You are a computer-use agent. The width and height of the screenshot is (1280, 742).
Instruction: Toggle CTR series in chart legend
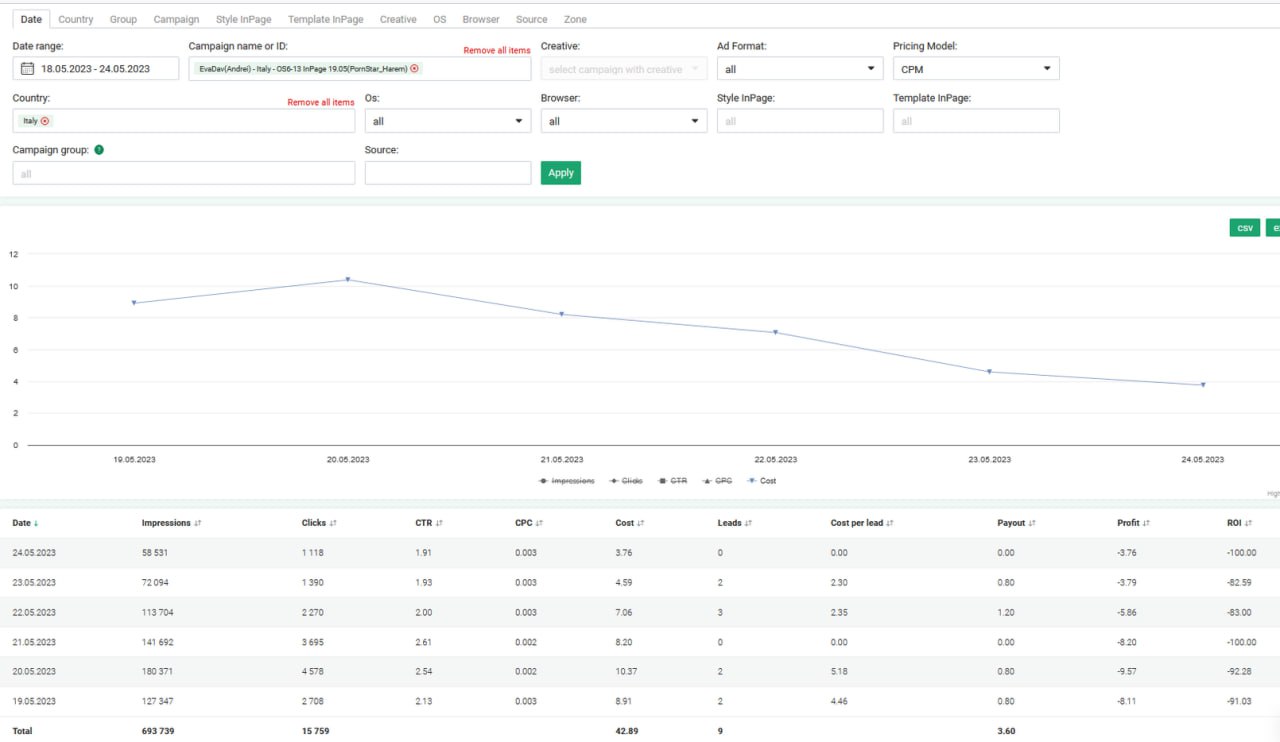click(x=673, y=481)
